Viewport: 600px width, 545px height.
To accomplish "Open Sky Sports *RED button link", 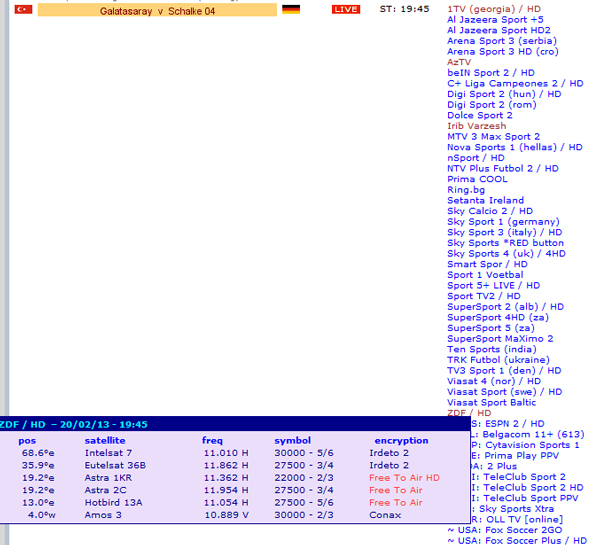I will pos(505,243).
